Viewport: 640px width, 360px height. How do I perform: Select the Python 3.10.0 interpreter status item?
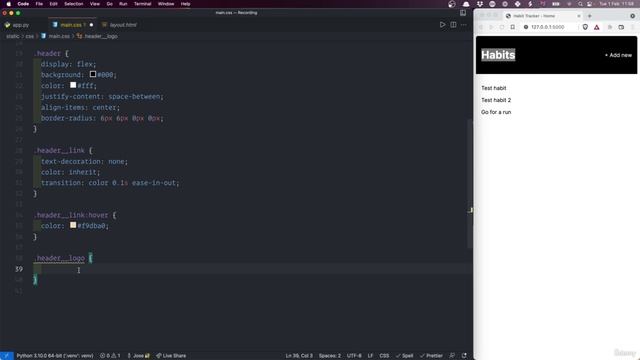click(x=55, y=356)
